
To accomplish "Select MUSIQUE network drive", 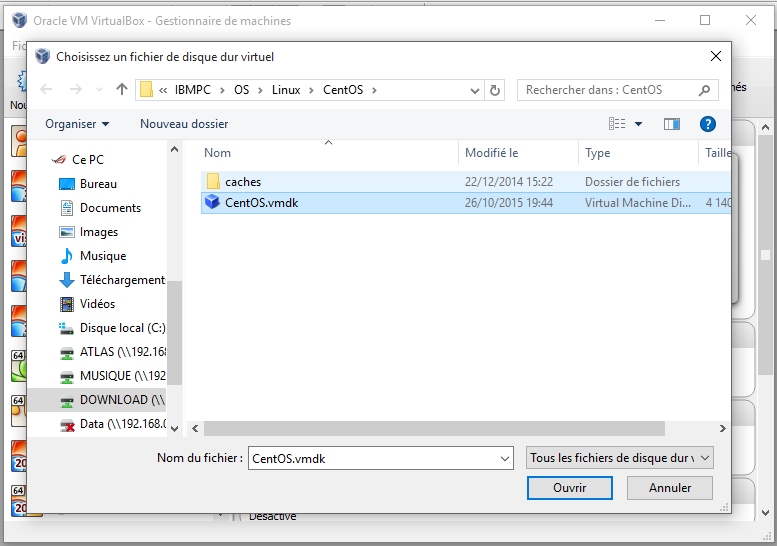I will [122, 376].
